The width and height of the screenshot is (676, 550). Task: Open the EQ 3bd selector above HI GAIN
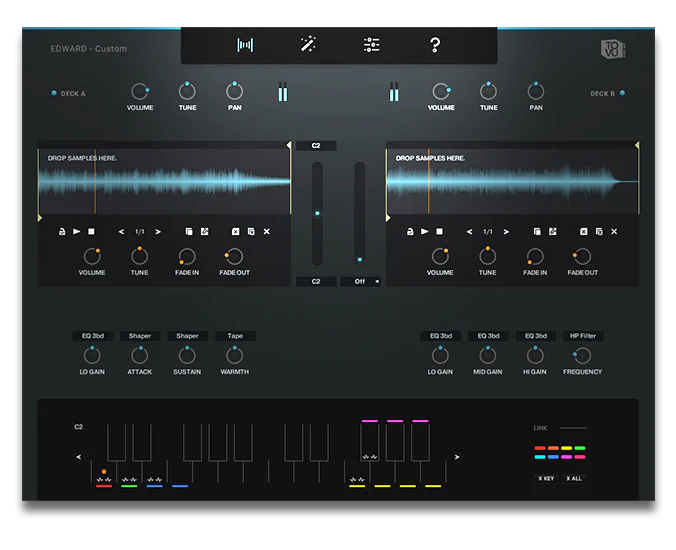[535, 336]
